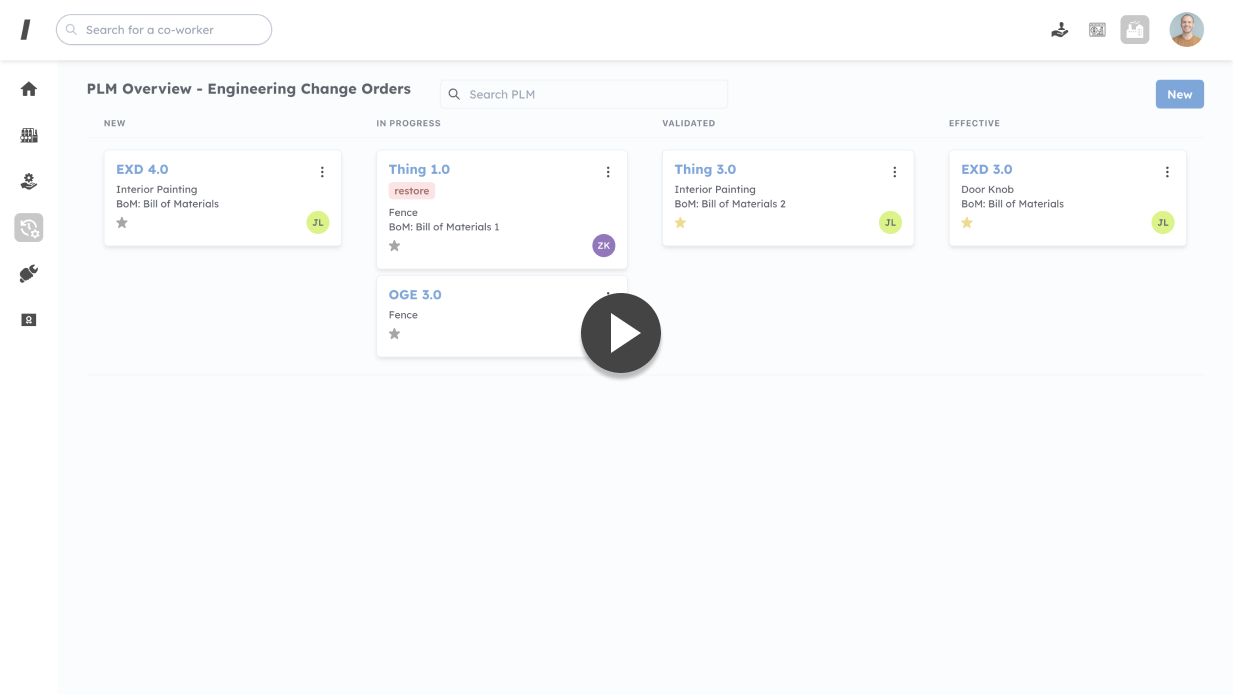Image resolution: width=1233 pixels, height=695 pixels.
Task: Click the large video play button
Action: point(621,333)
